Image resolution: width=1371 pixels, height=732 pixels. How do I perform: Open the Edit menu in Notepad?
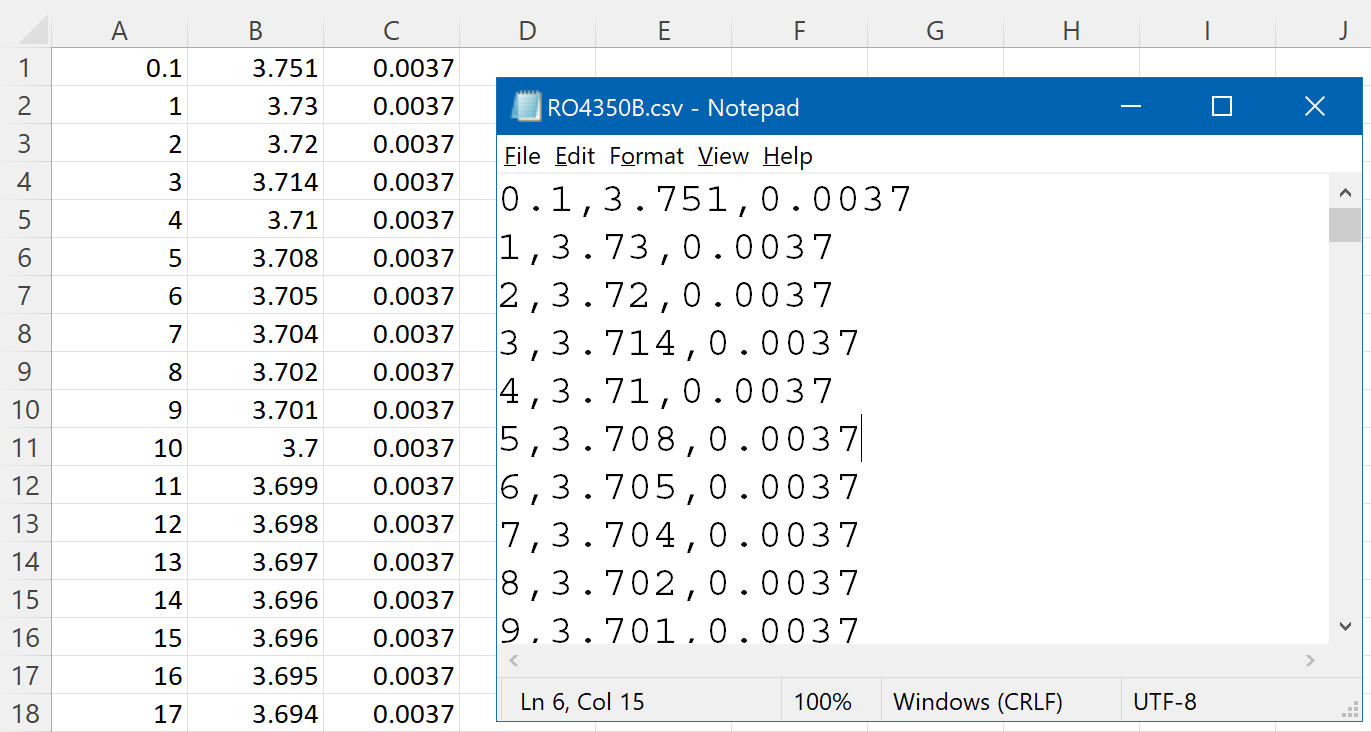(x=575, y=156)
